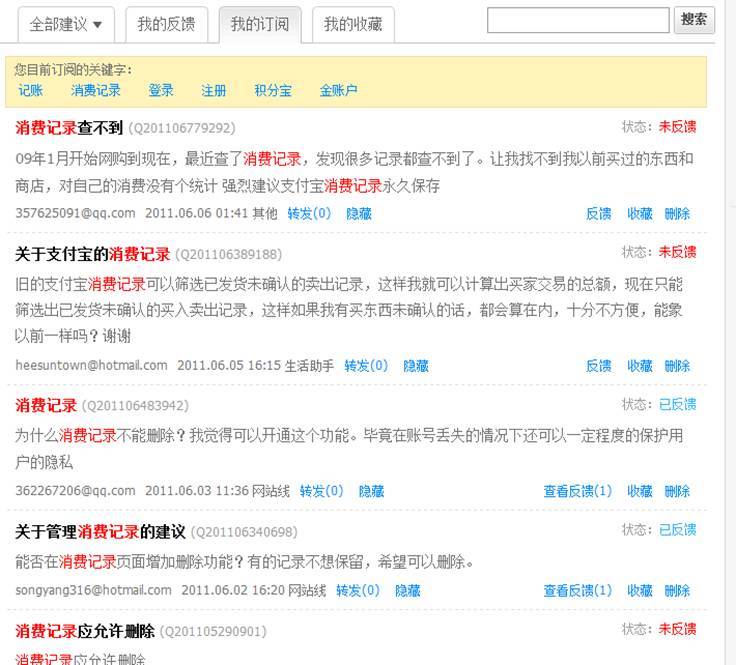This screenshot has width=736, height=665.
Task: Hide the heesuntown@hotmail.com post via 隐藏
Action: click(x=416, y=365)
